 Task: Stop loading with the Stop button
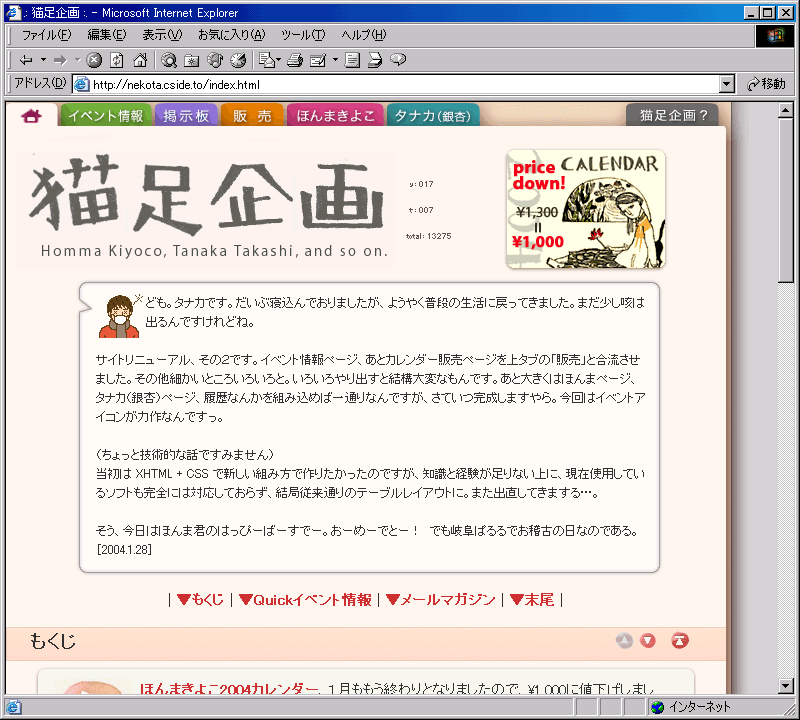(x=94, y=60)
